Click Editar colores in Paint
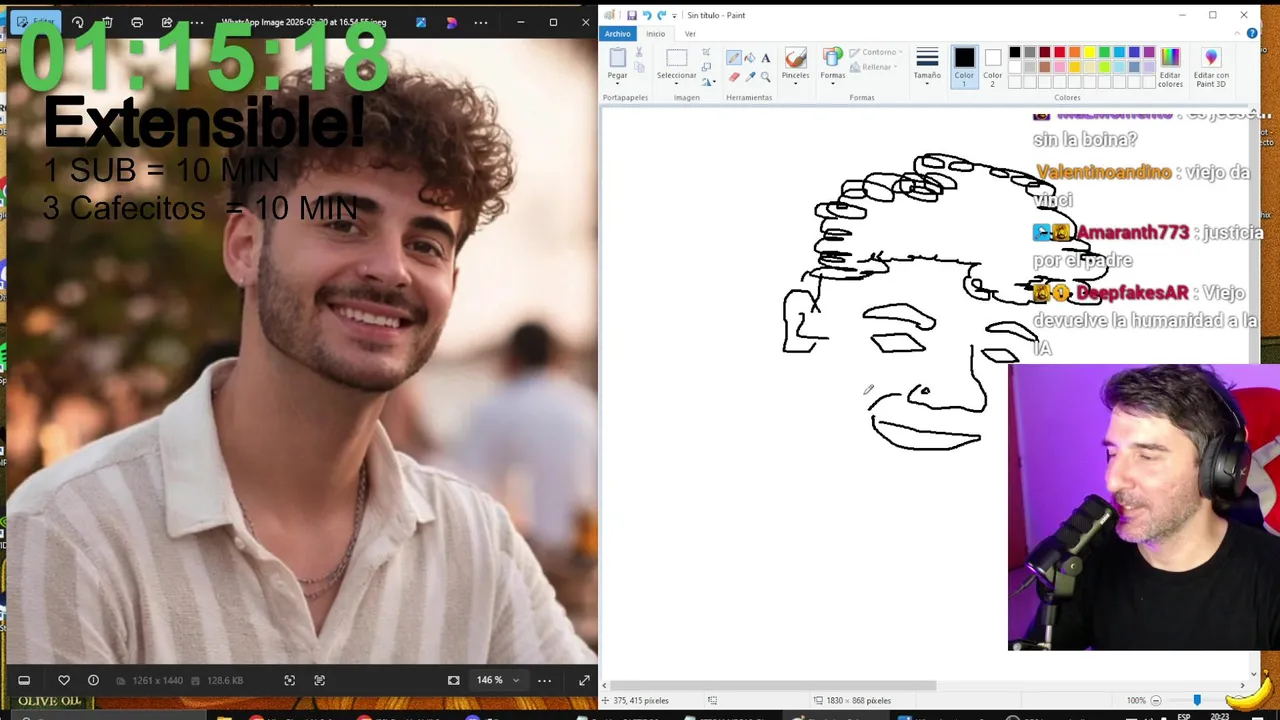The width and height of the screenshot is (1280, 720). pos(1170,67)
